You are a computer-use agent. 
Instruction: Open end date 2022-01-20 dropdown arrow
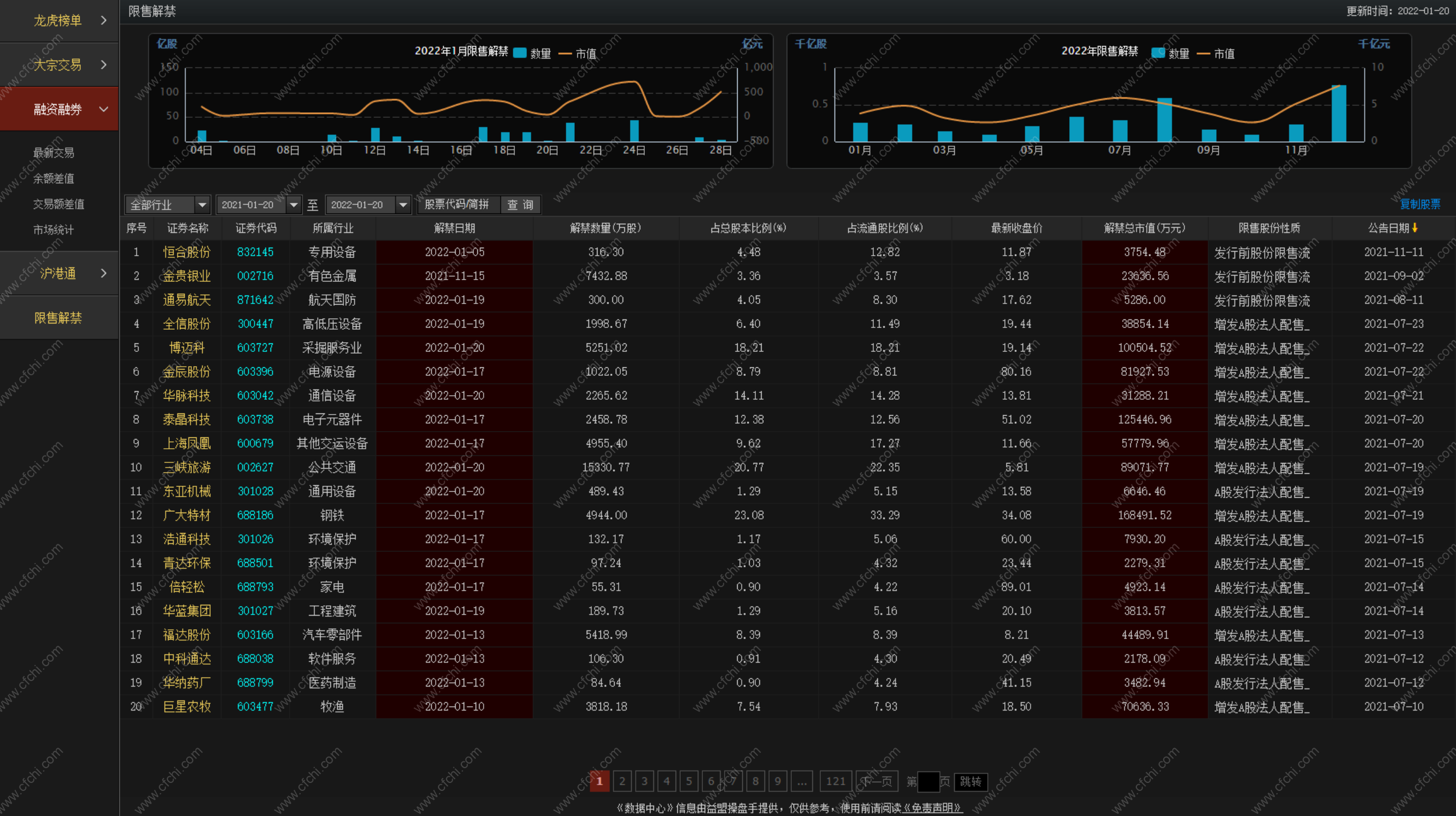[403, 204]
